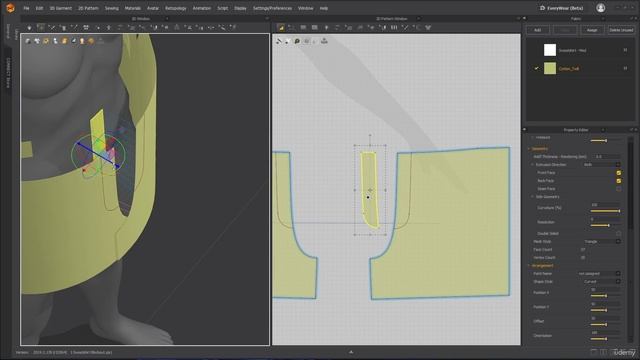Open the Retopology menu
The width and height of the screenshot is (640, 360).
(x=176, y=8)
